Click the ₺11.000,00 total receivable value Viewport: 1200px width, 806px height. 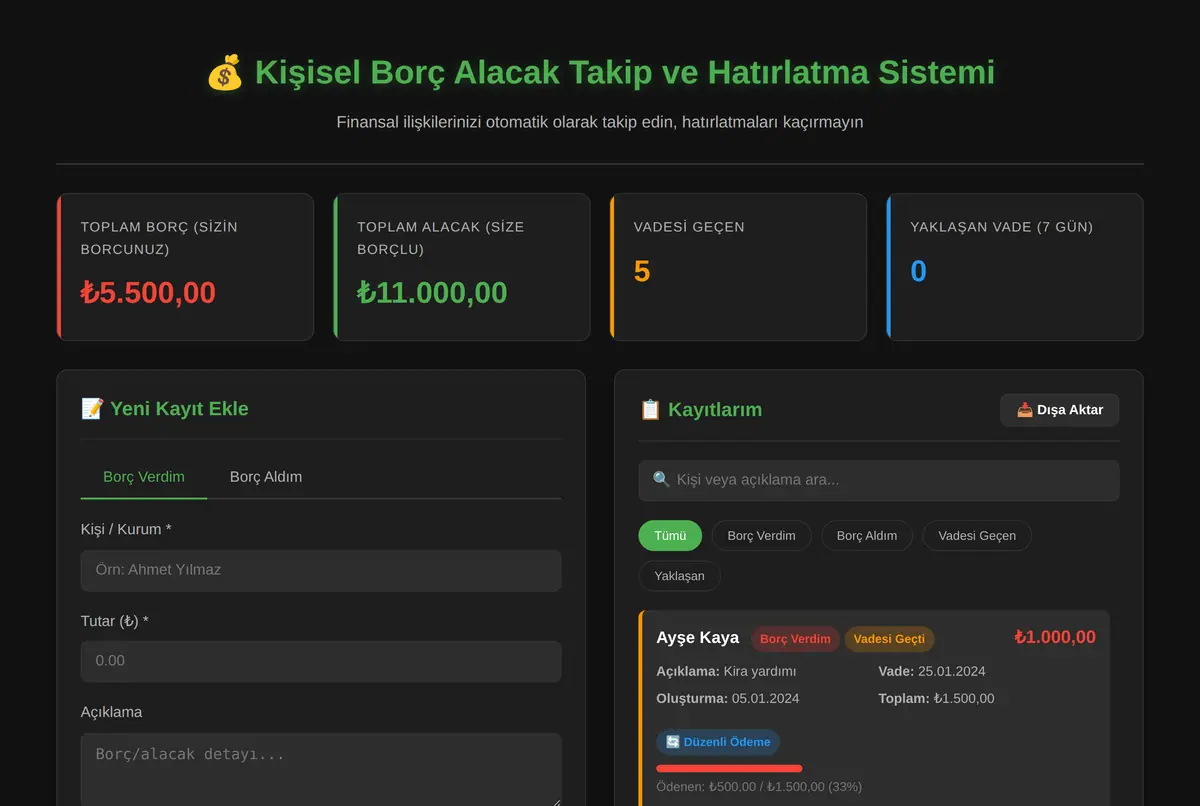(x=432, y=292)
